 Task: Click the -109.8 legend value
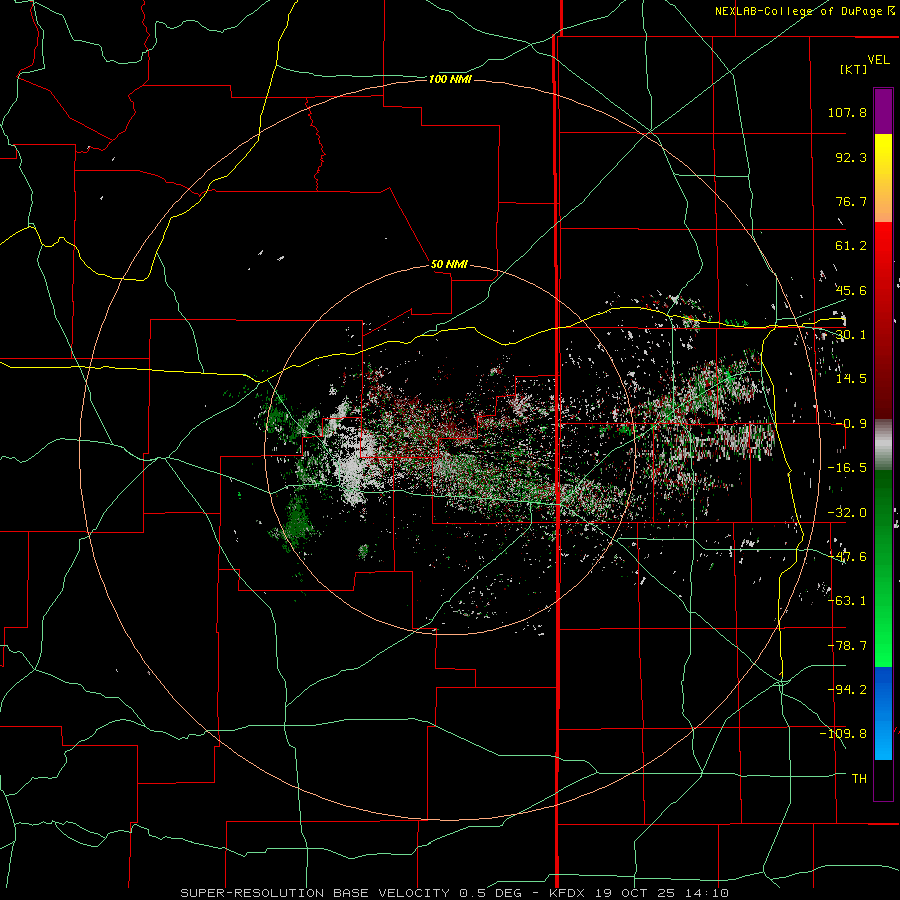843,734
